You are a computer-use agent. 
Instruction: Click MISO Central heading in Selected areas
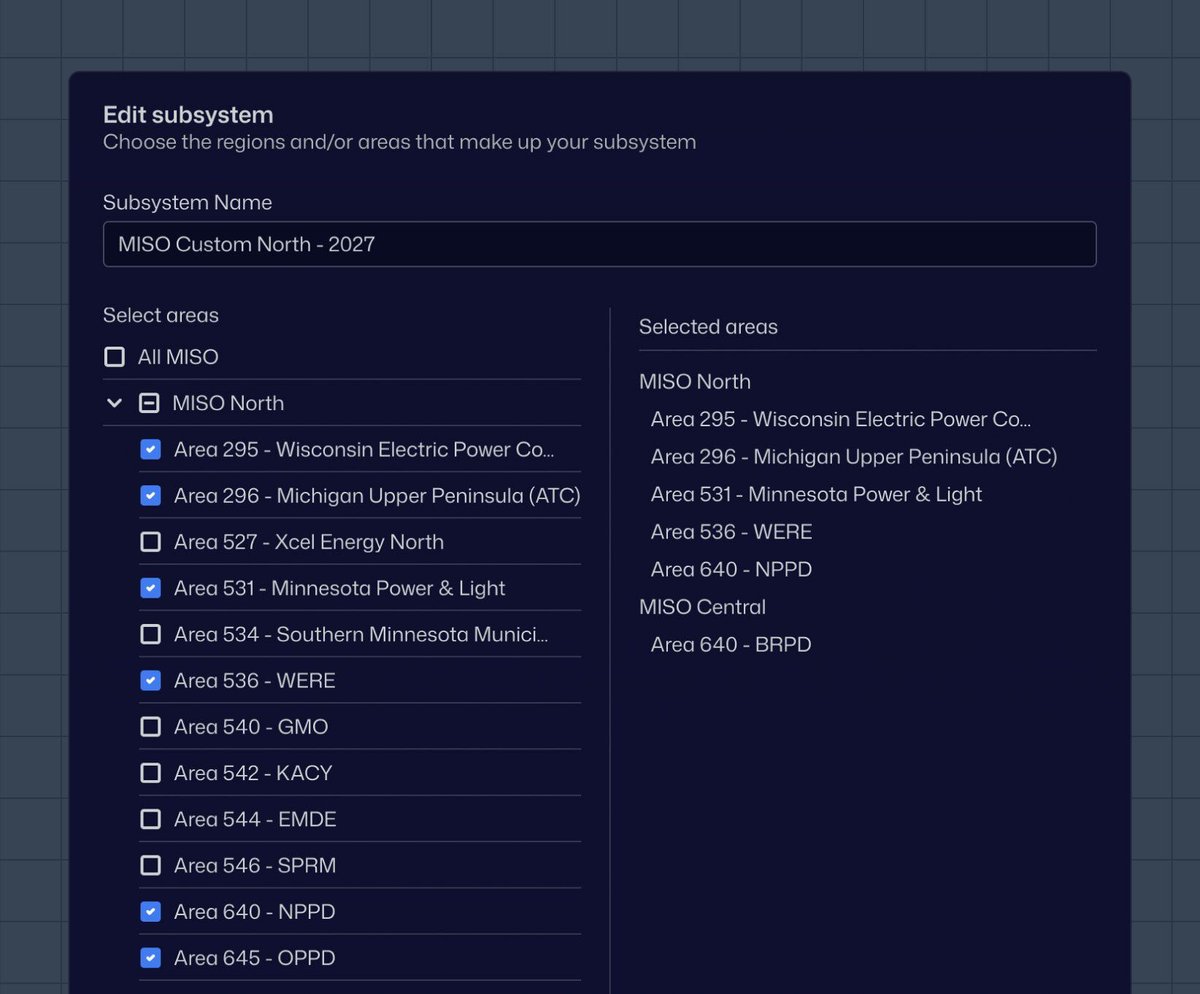(x=702, y=607)
